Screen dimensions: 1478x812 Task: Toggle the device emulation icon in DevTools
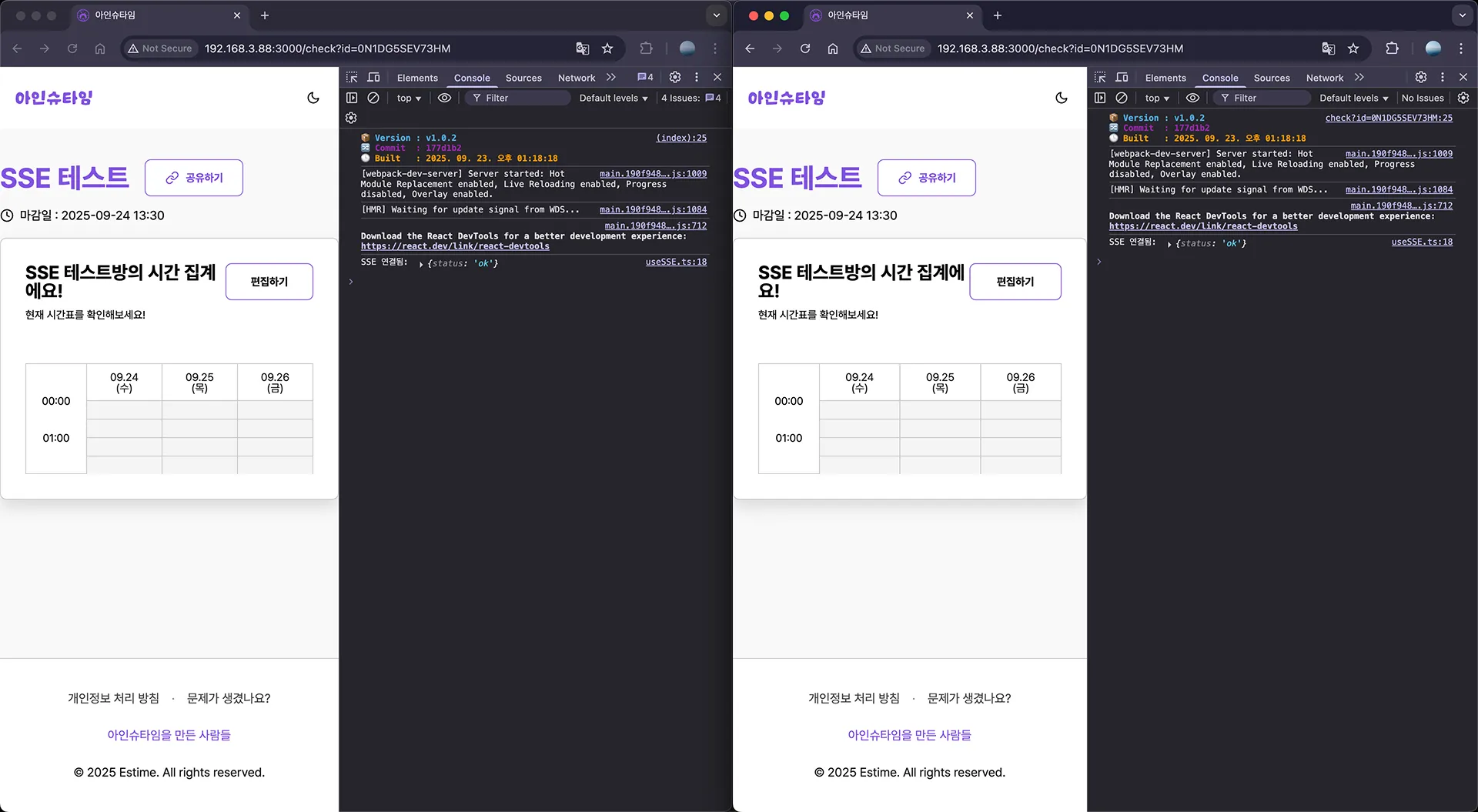point(374,77)
